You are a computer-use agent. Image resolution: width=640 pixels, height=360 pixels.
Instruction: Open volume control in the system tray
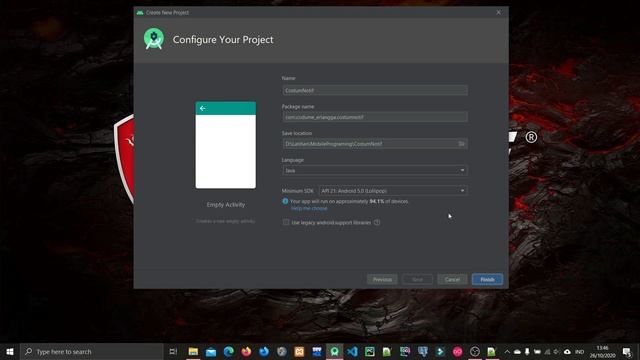(x=556, y=351)
